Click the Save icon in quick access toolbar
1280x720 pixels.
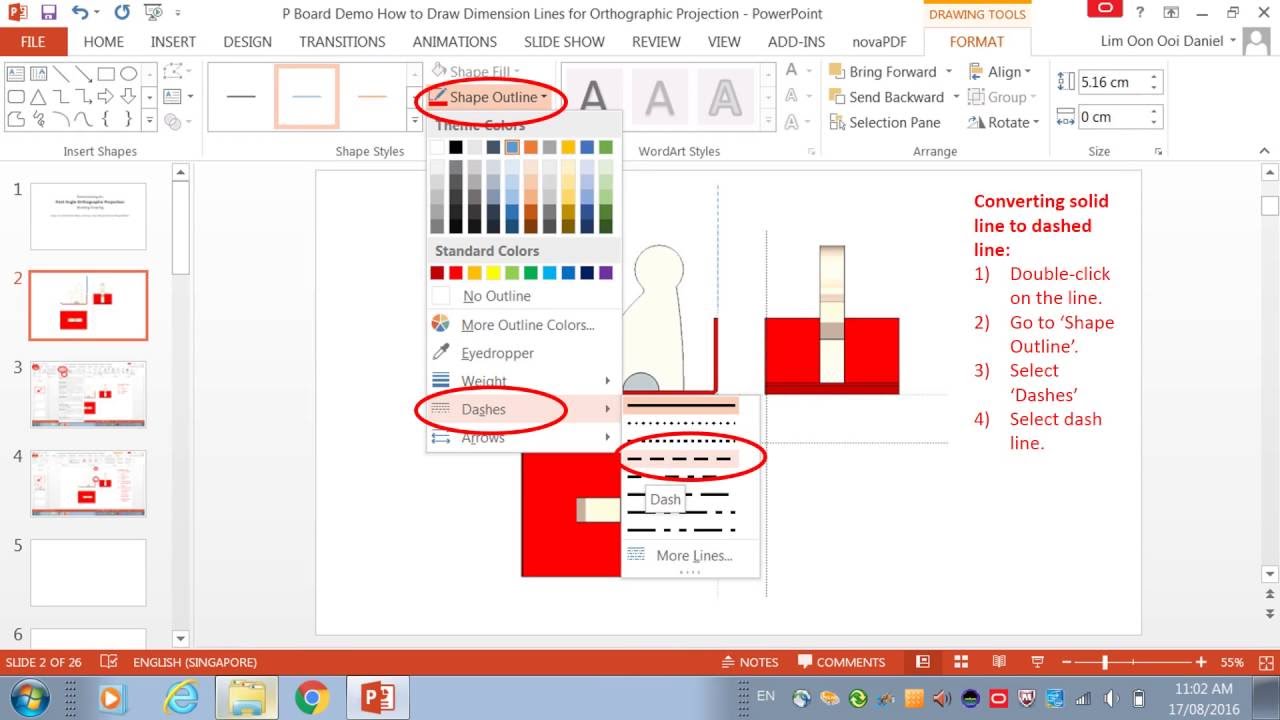[48, 13]
